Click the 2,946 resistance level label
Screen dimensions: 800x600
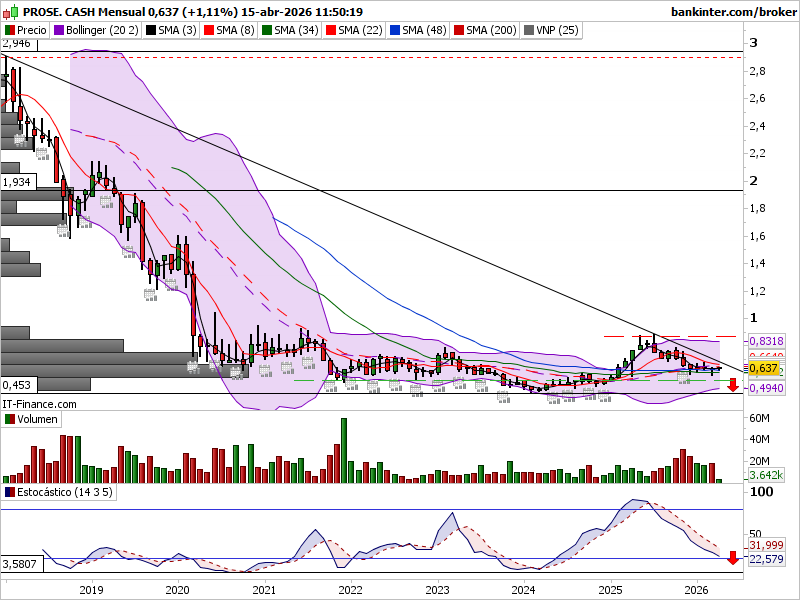coord(19,44)
